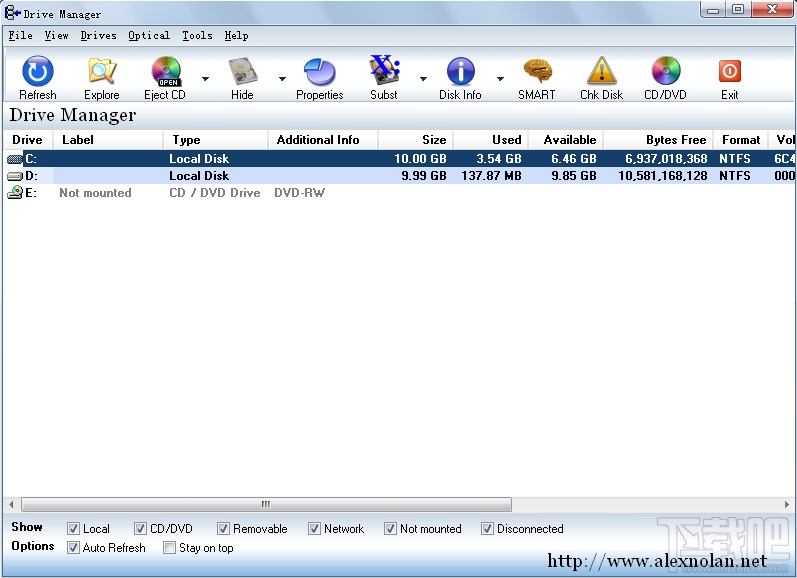Viewport: 797px width, 578px height.
Task: Toggle the Disconnected checkbox
Action: (x=487, y=529)
